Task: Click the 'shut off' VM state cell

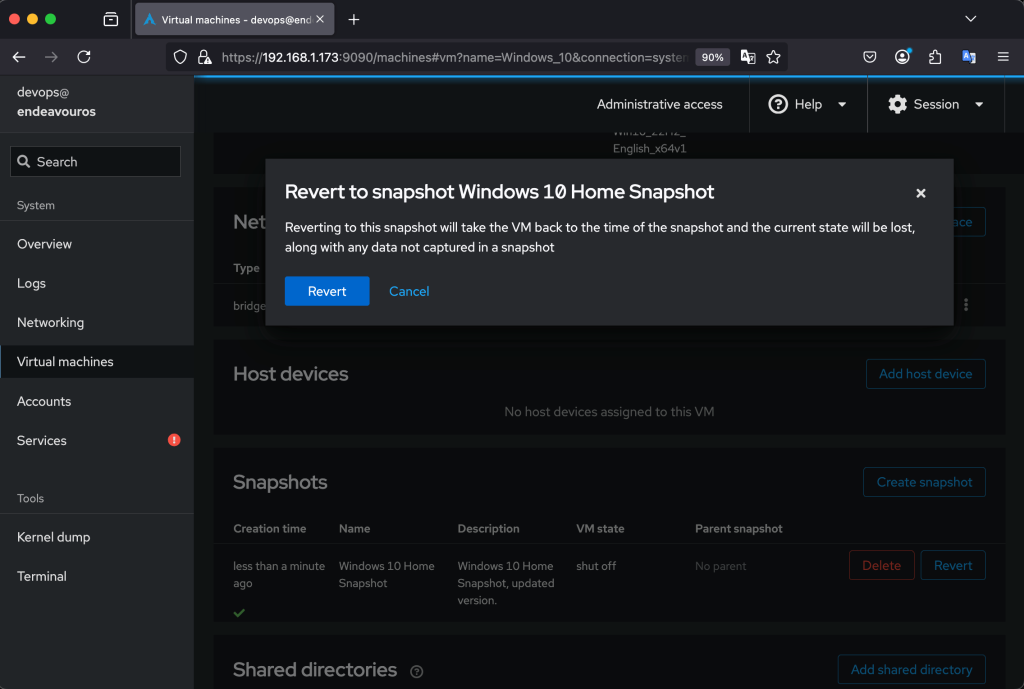Action: 596,566
